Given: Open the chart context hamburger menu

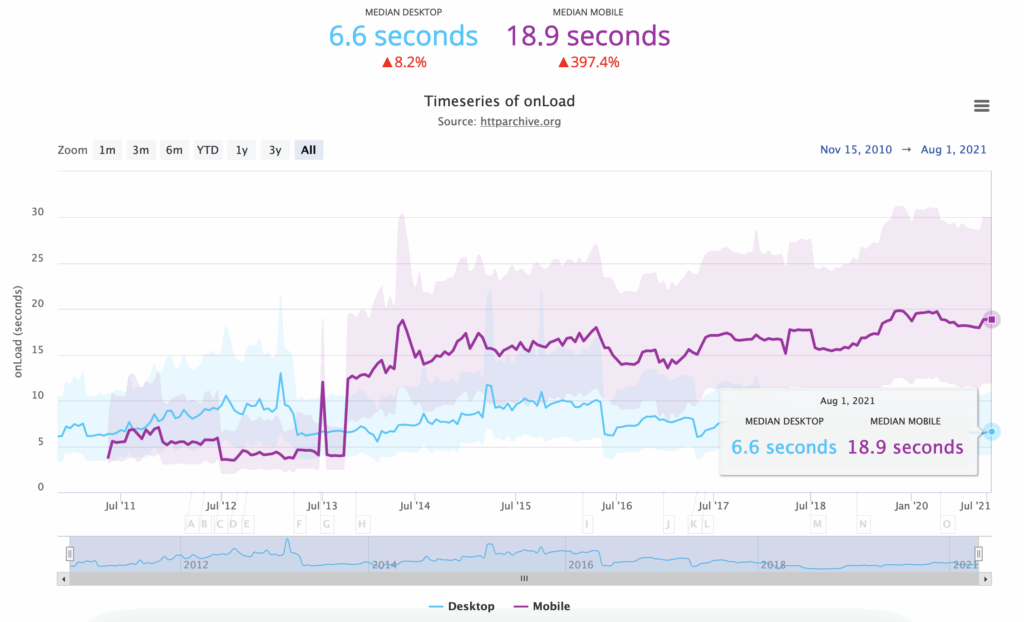Looking at the screenshot, I should [981, 106].
